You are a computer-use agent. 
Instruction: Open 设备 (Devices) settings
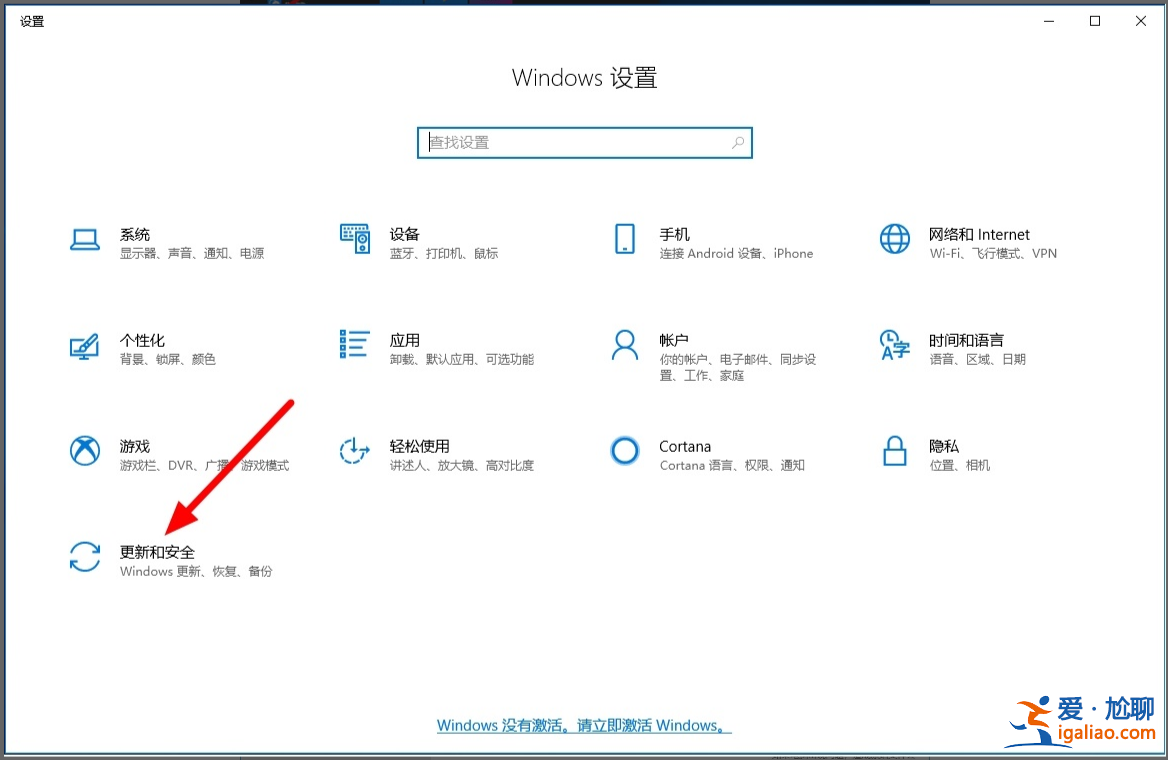(405, 234)
